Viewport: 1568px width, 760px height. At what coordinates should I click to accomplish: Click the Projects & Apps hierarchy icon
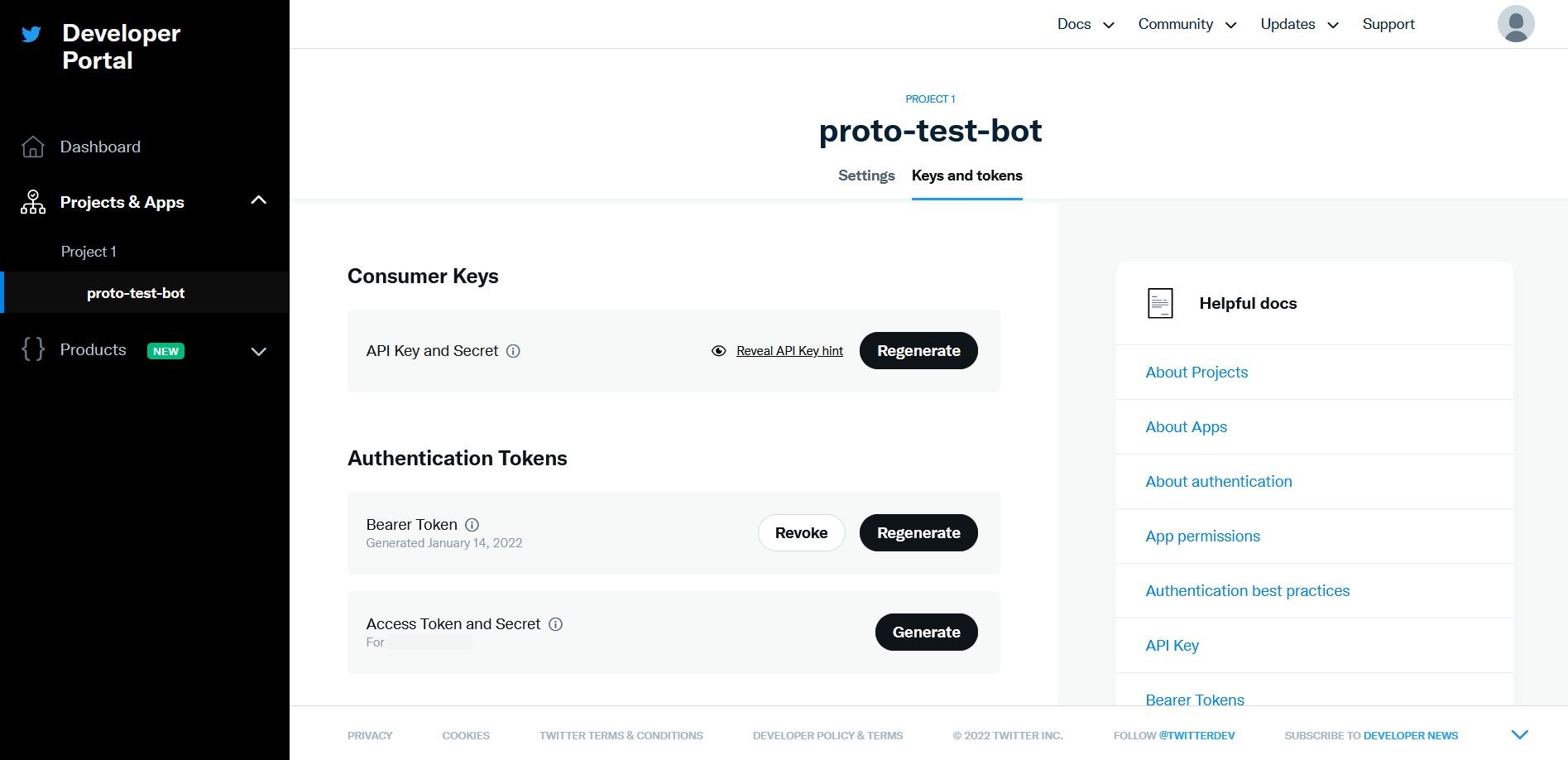[33, 202]
